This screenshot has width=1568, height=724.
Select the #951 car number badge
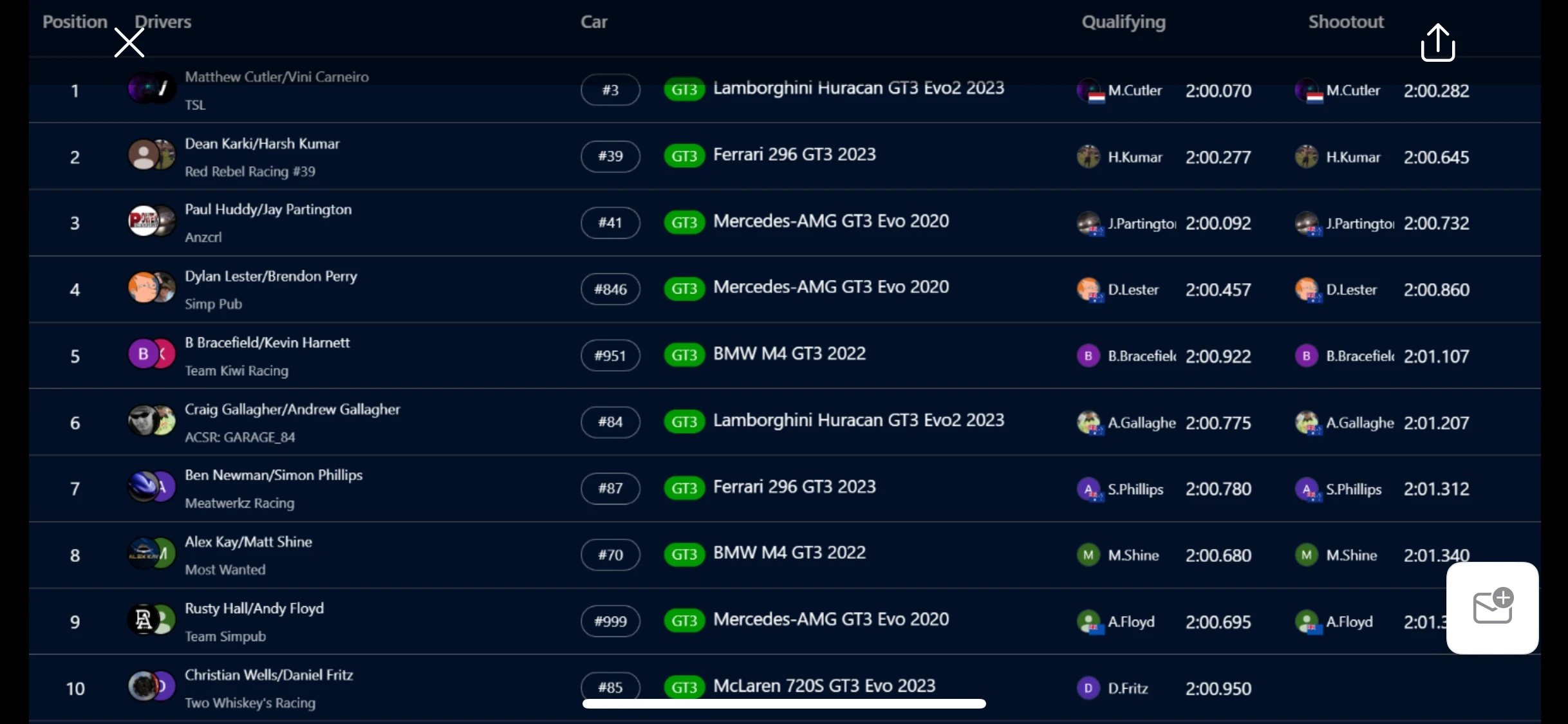[x=610, y=355]
